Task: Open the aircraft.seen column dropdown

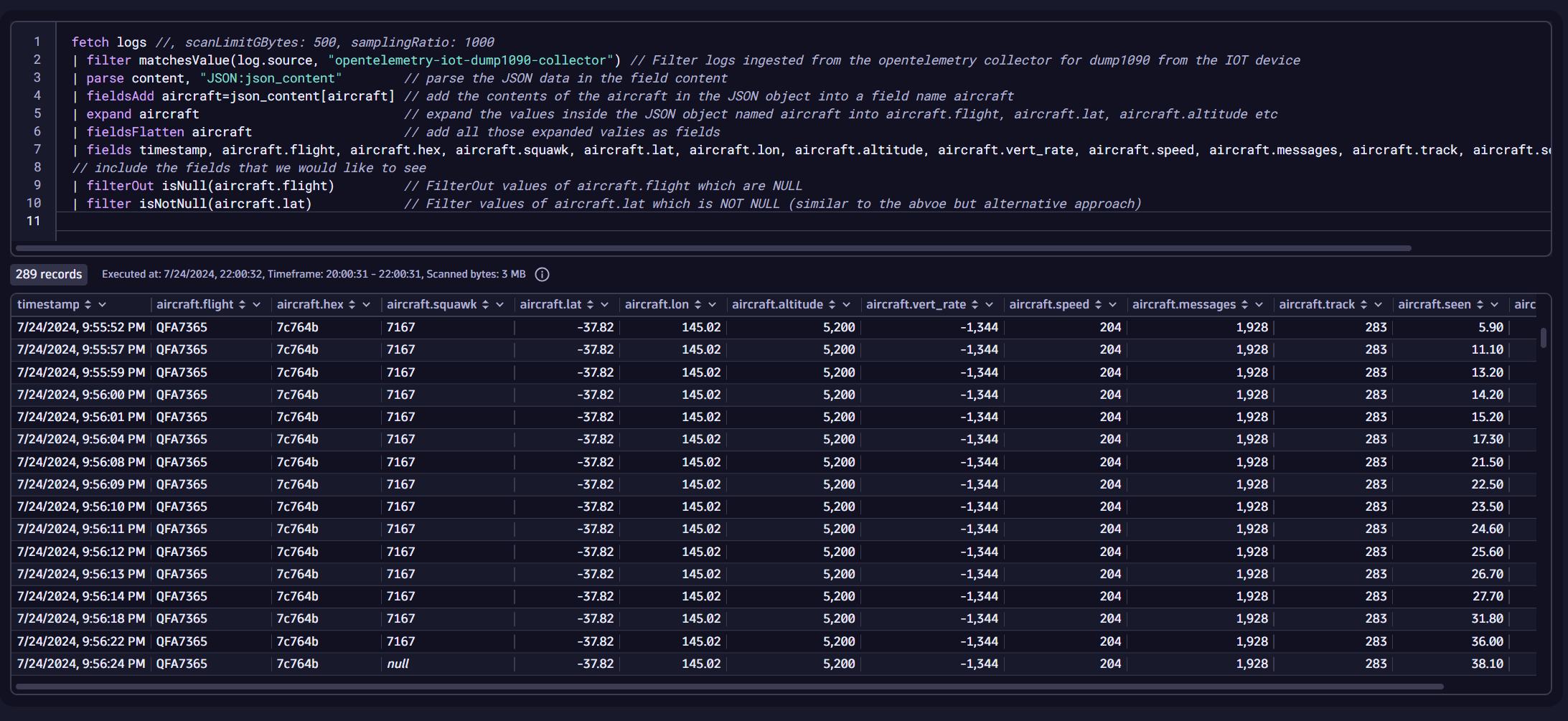Action: (1496, 304)
